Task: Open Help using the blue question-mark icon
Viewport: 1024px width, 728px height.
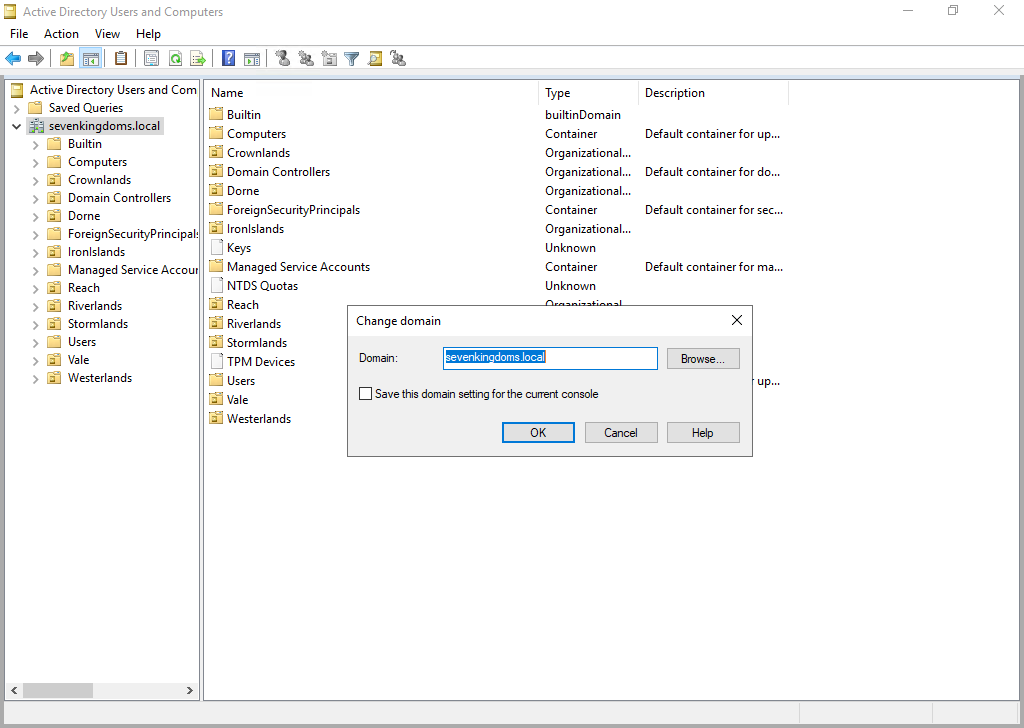Action: click(x=229, y=59)
